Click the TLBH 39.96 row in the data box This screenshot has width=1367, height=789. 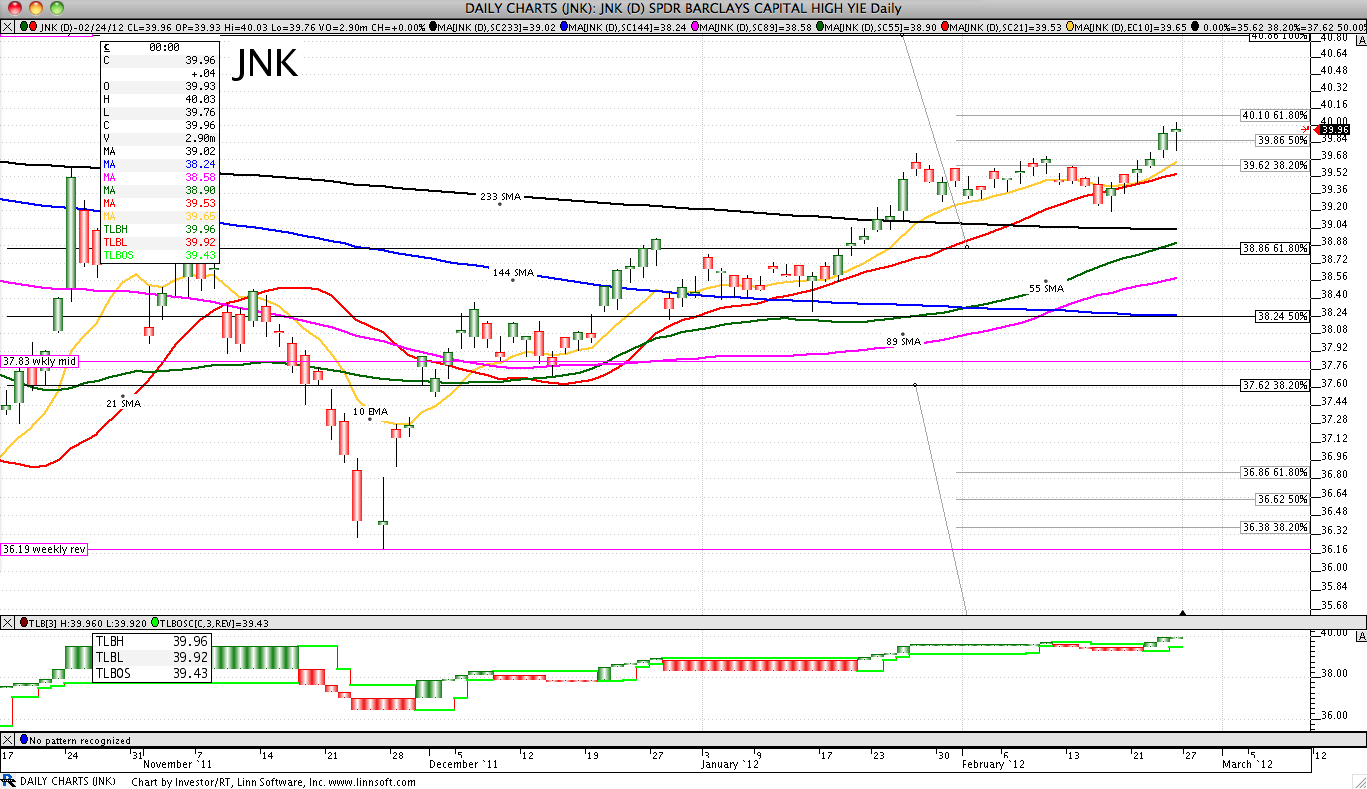click(x=159, y=229)
